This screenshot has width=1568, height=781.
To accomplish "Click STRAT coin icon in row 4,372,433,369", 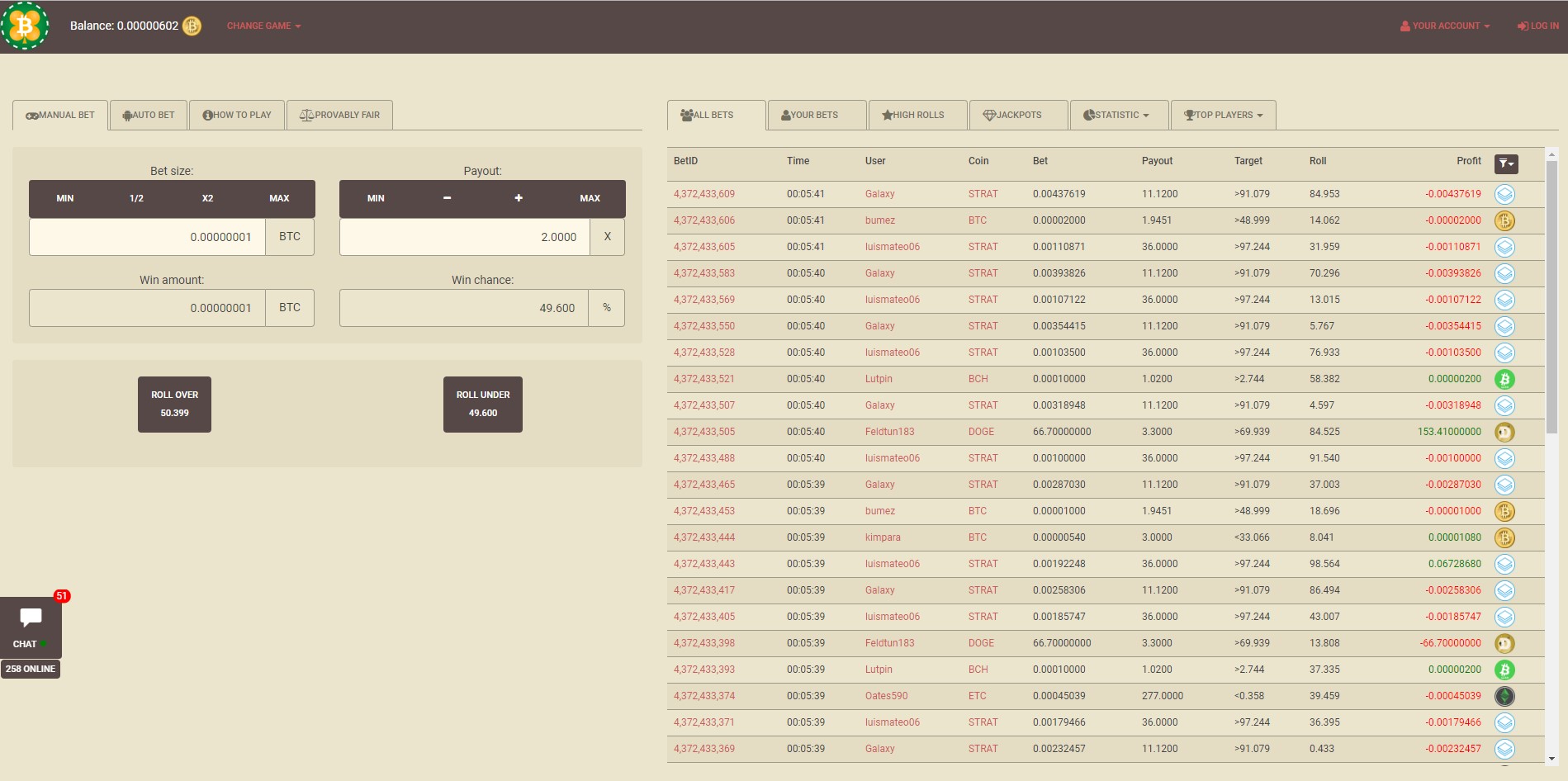I will (1505, 750).
